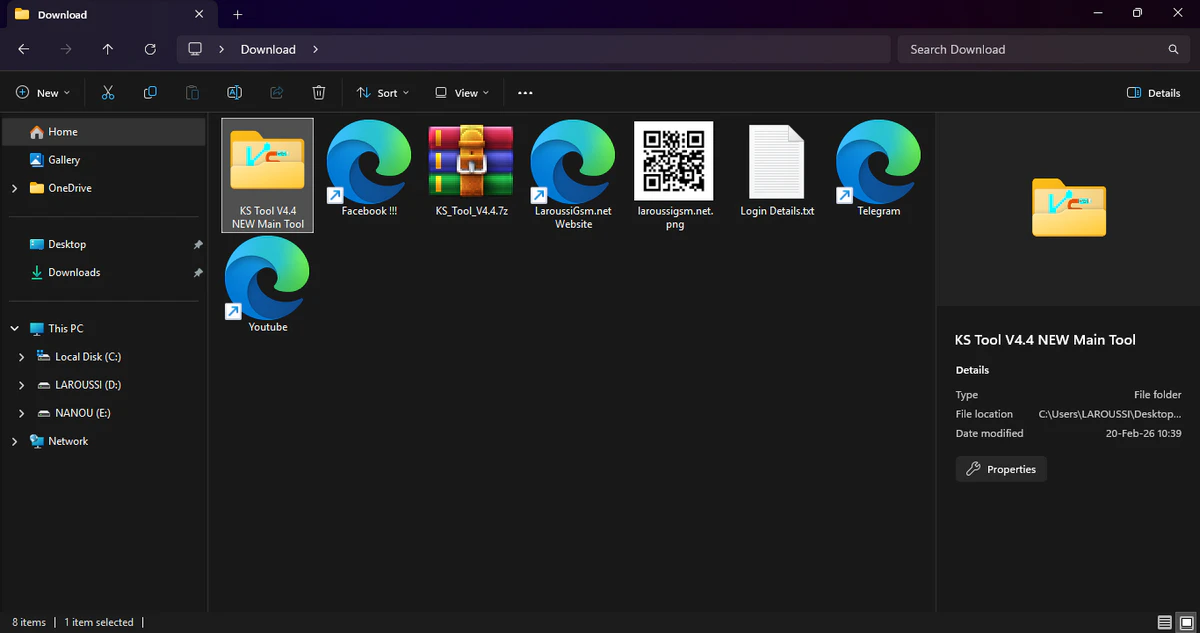The image size is (1200, 633).
Task: Switch to details list view in status bar
Action: click(1164, 622)
